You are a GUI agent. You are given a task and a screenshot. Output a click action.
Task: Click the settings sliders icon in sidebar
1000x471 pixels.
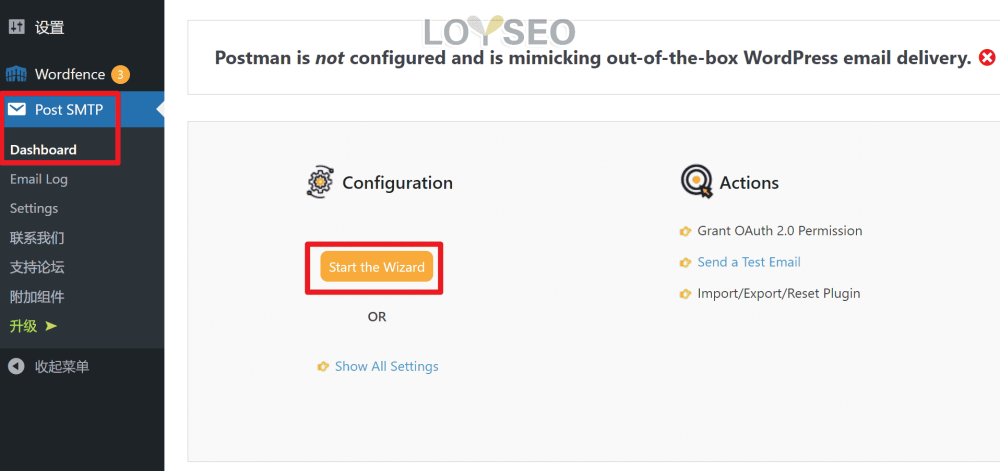pyautogui.click(x=17, y=27)
